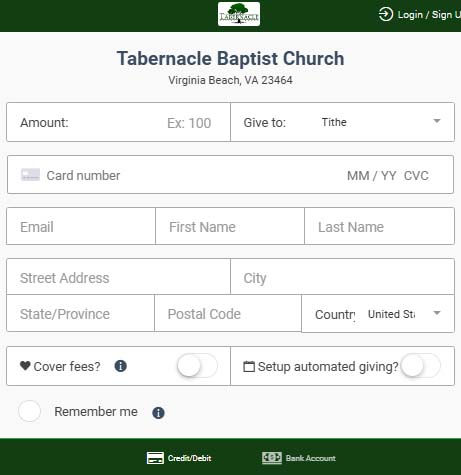This screenshot has height=475, width=461.
Task: Click the Email field
Action: point(81,226)
